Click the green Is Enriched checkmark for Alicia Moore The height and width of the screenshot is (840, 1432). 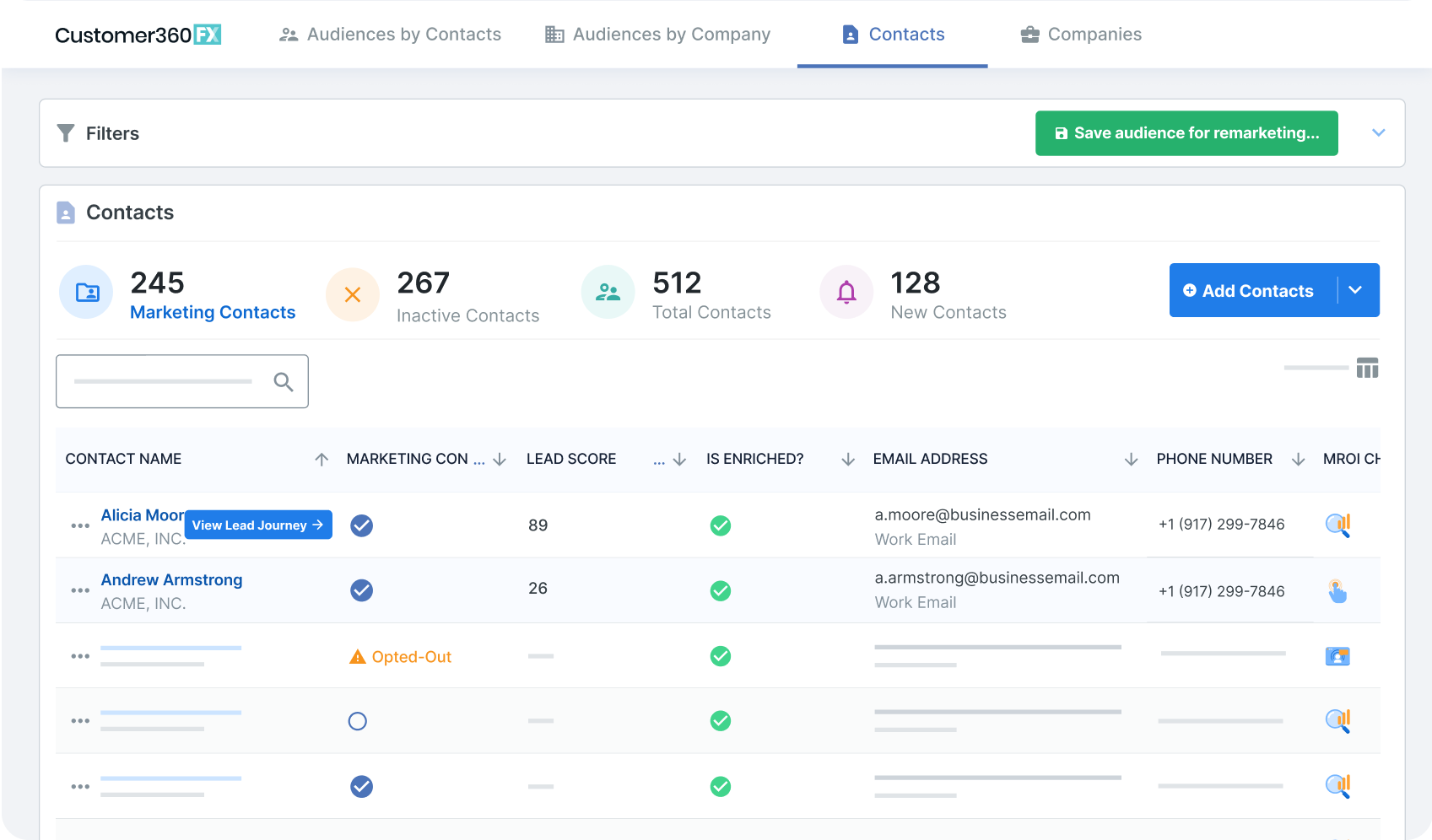[x=721, y=525]
